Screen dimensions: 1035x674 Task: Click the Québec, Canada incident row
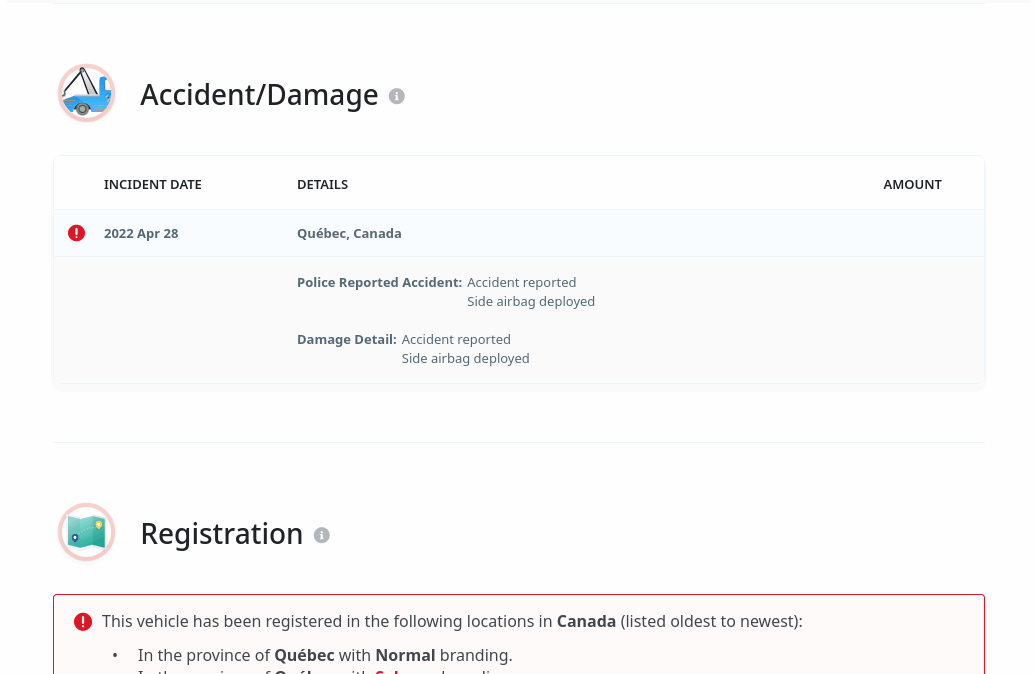[519, 233]
